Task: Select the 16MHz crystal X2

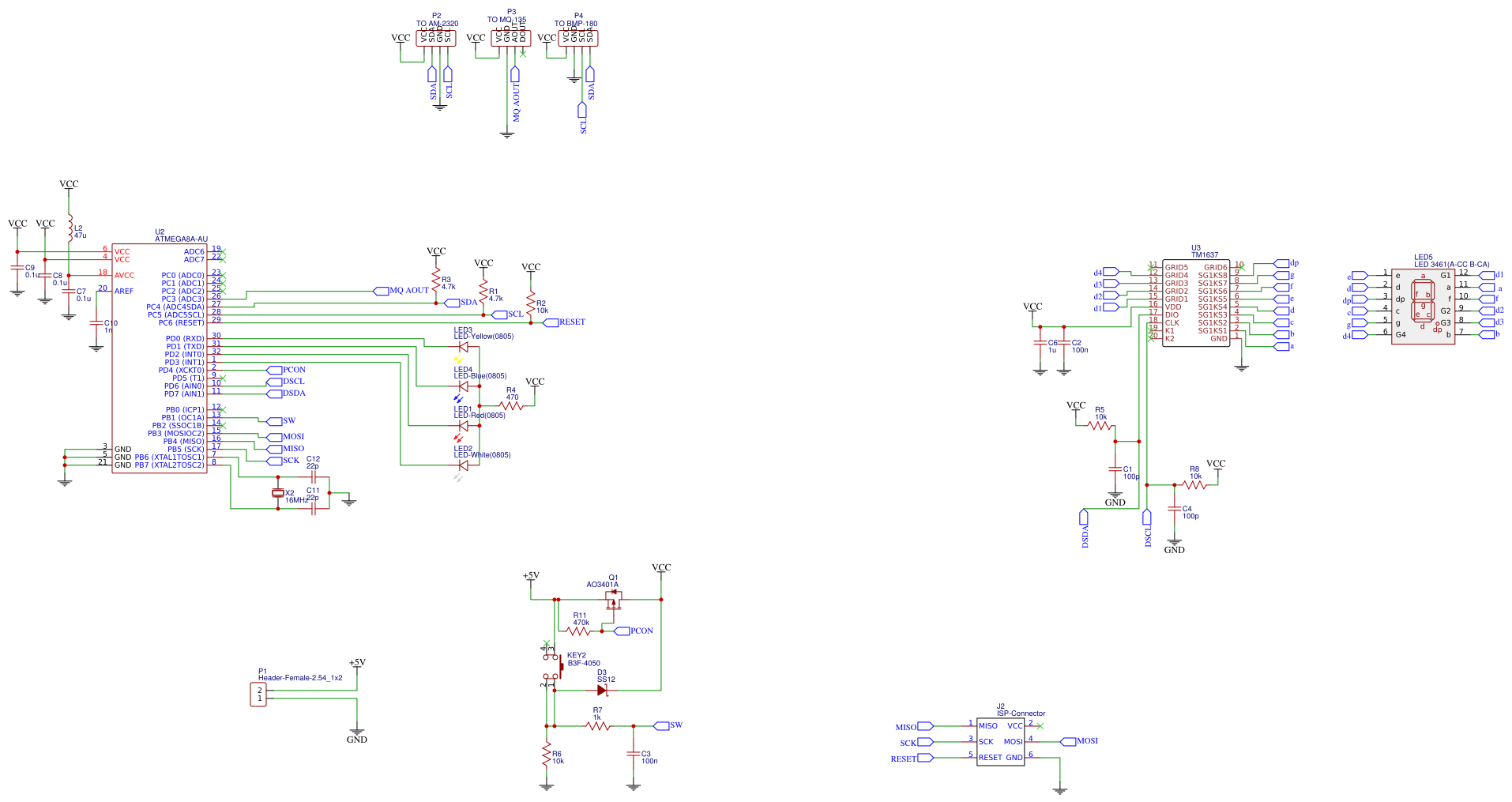Action: [x=277, y=493]
